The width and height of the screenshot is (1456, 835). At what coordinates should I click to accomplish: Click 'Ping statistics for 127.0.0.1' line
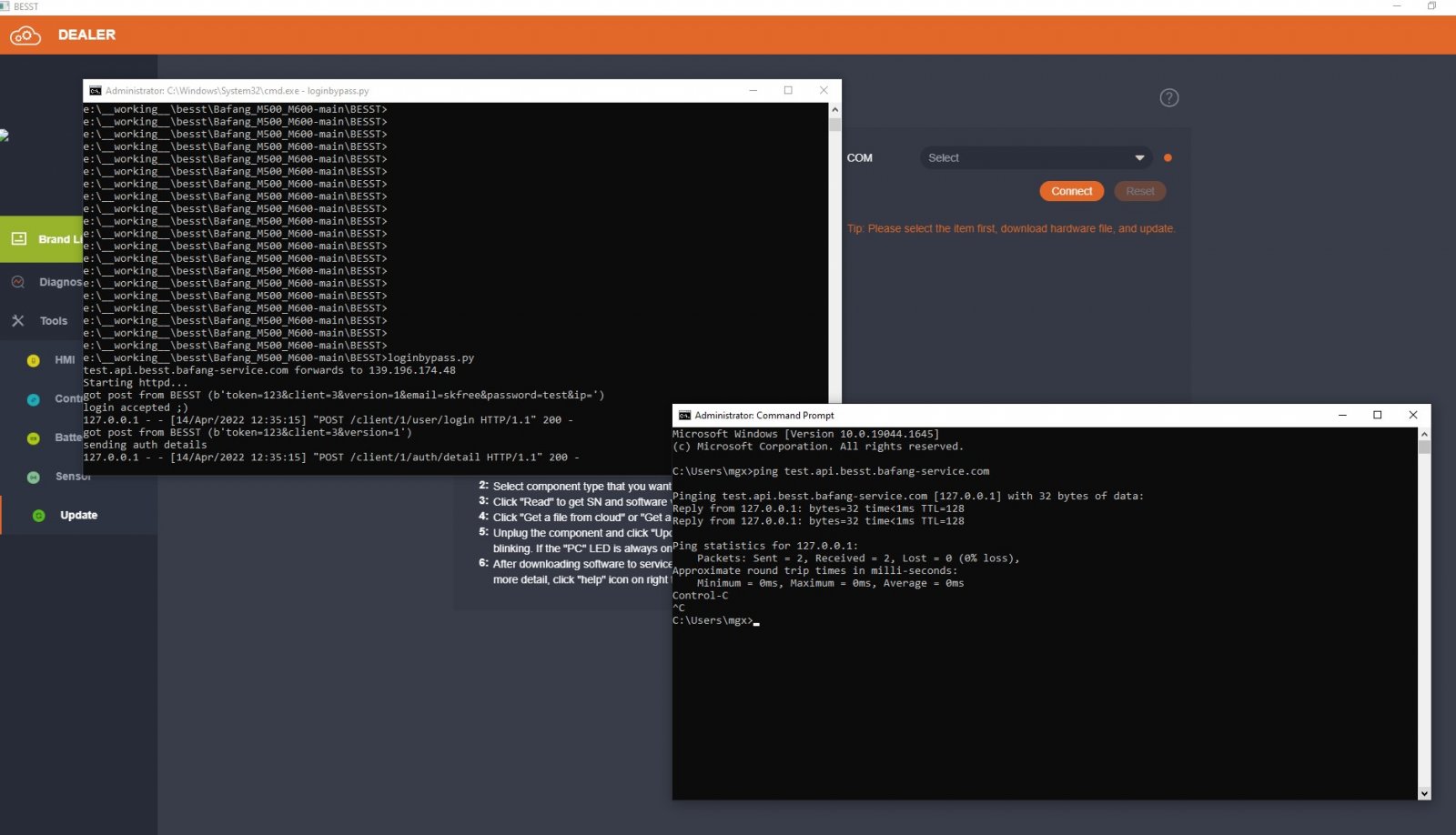pos(765,546)
